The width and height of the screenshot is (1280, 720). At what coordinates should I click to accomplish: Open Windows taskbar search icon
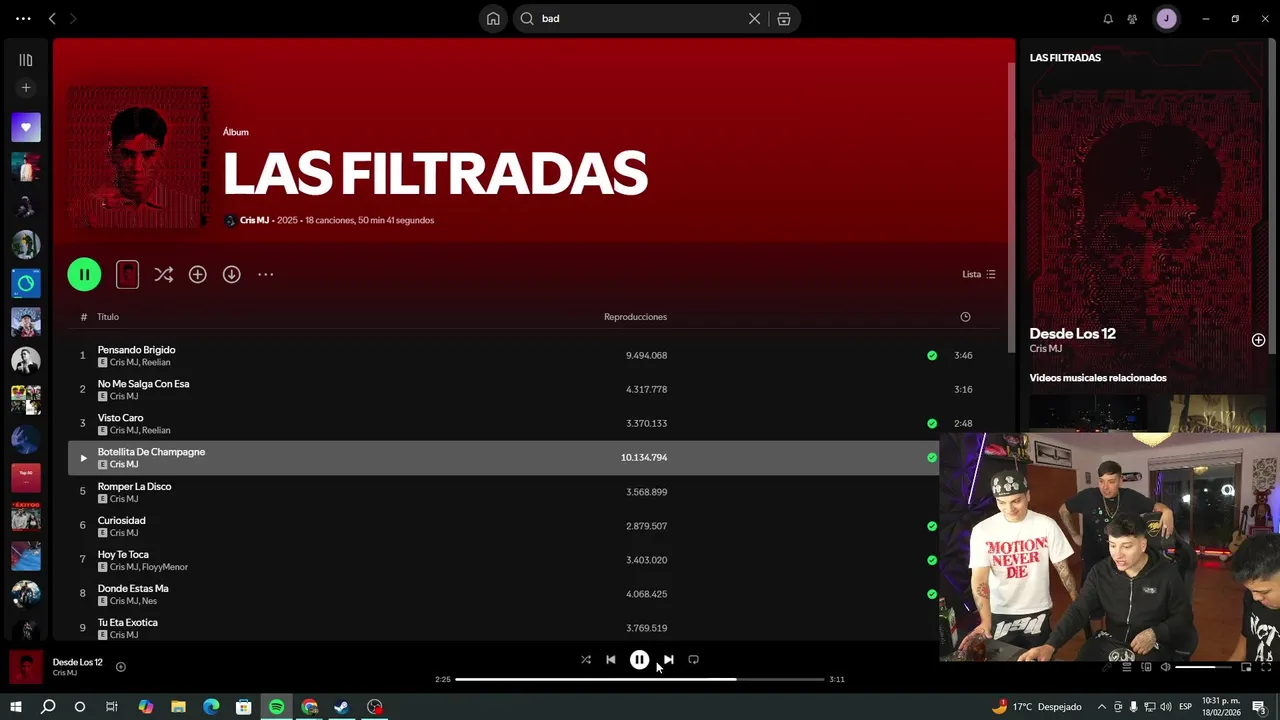point(47,707)
